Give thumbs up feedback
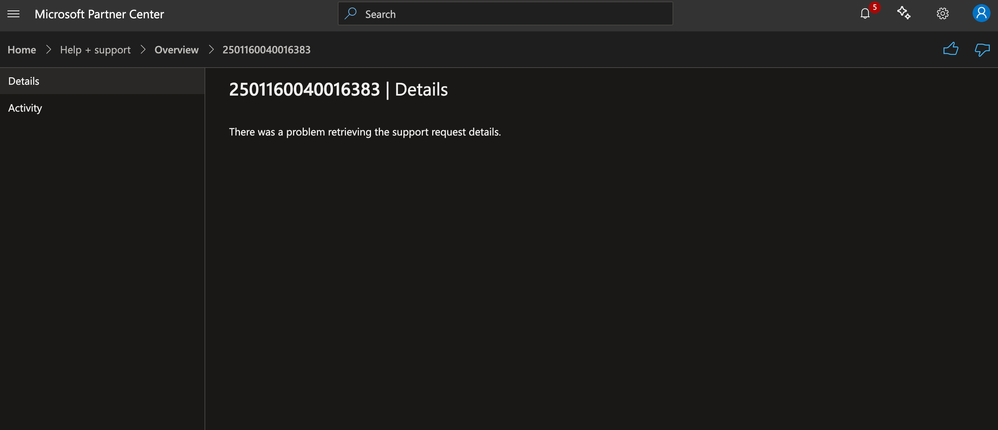Viewport: 998px width, 430px height. tap(950, 49)
